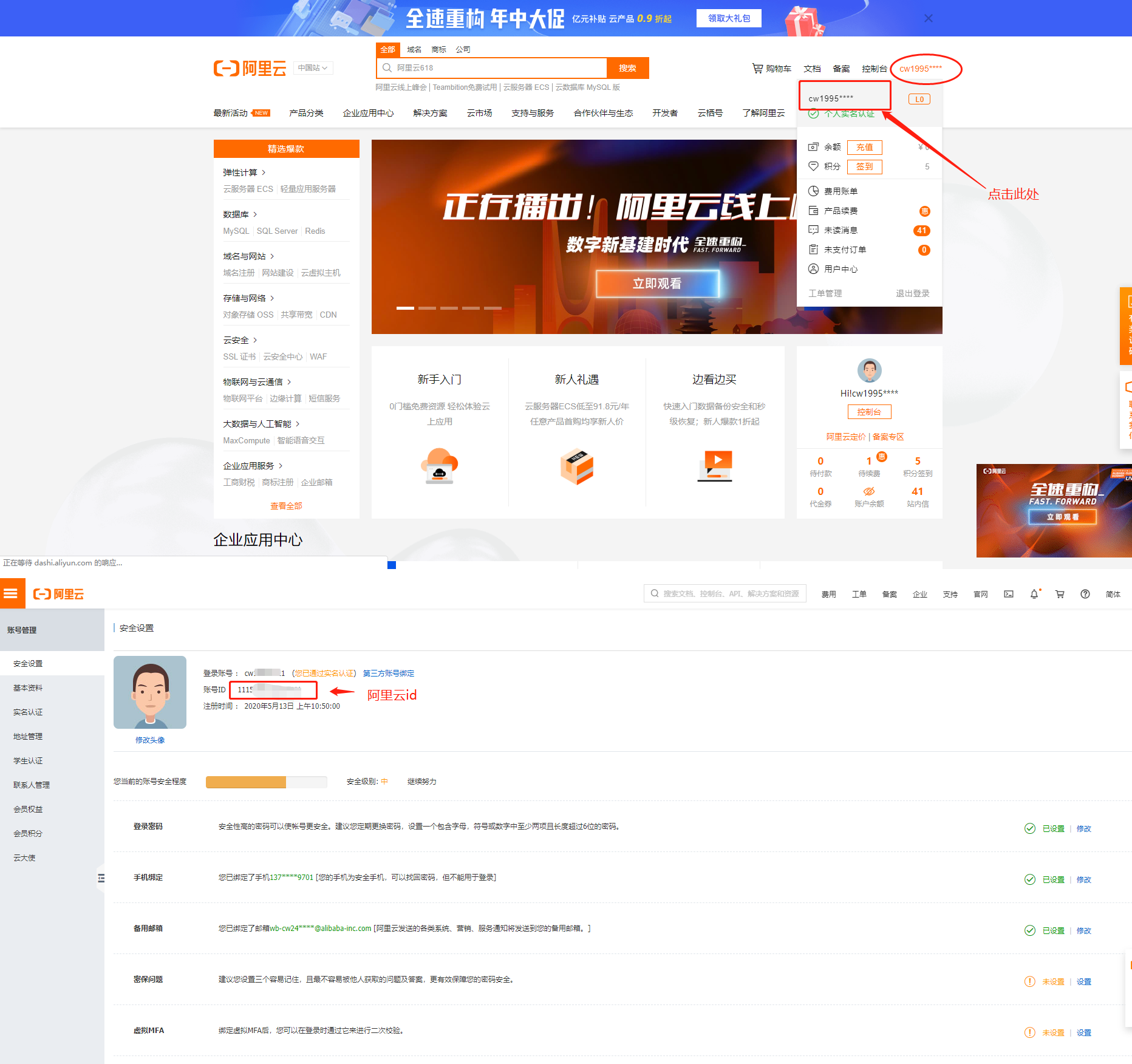The width and height of the screenshot is (1132, 1064).
Task: Click the user avatar in welcome card
Action: 869,370
